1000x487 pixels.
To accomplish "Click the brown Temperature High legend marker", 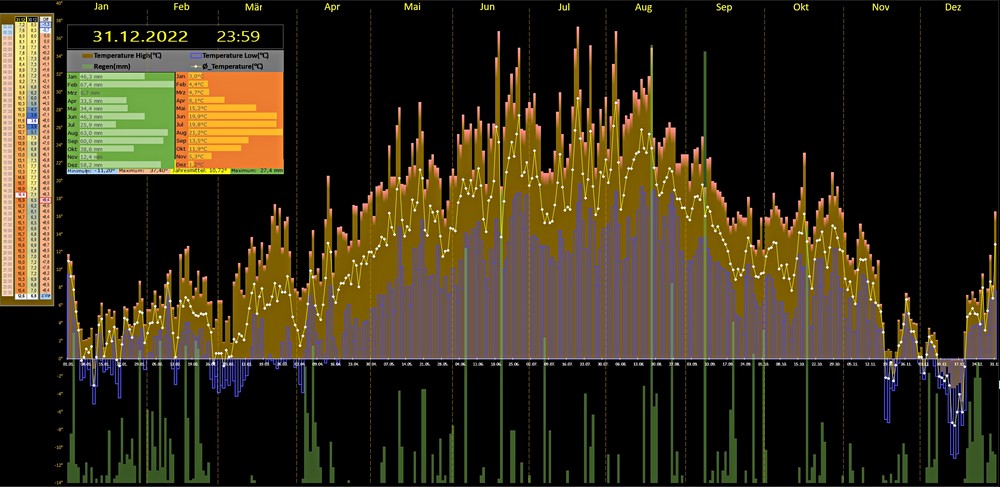I will pos(87,55).
